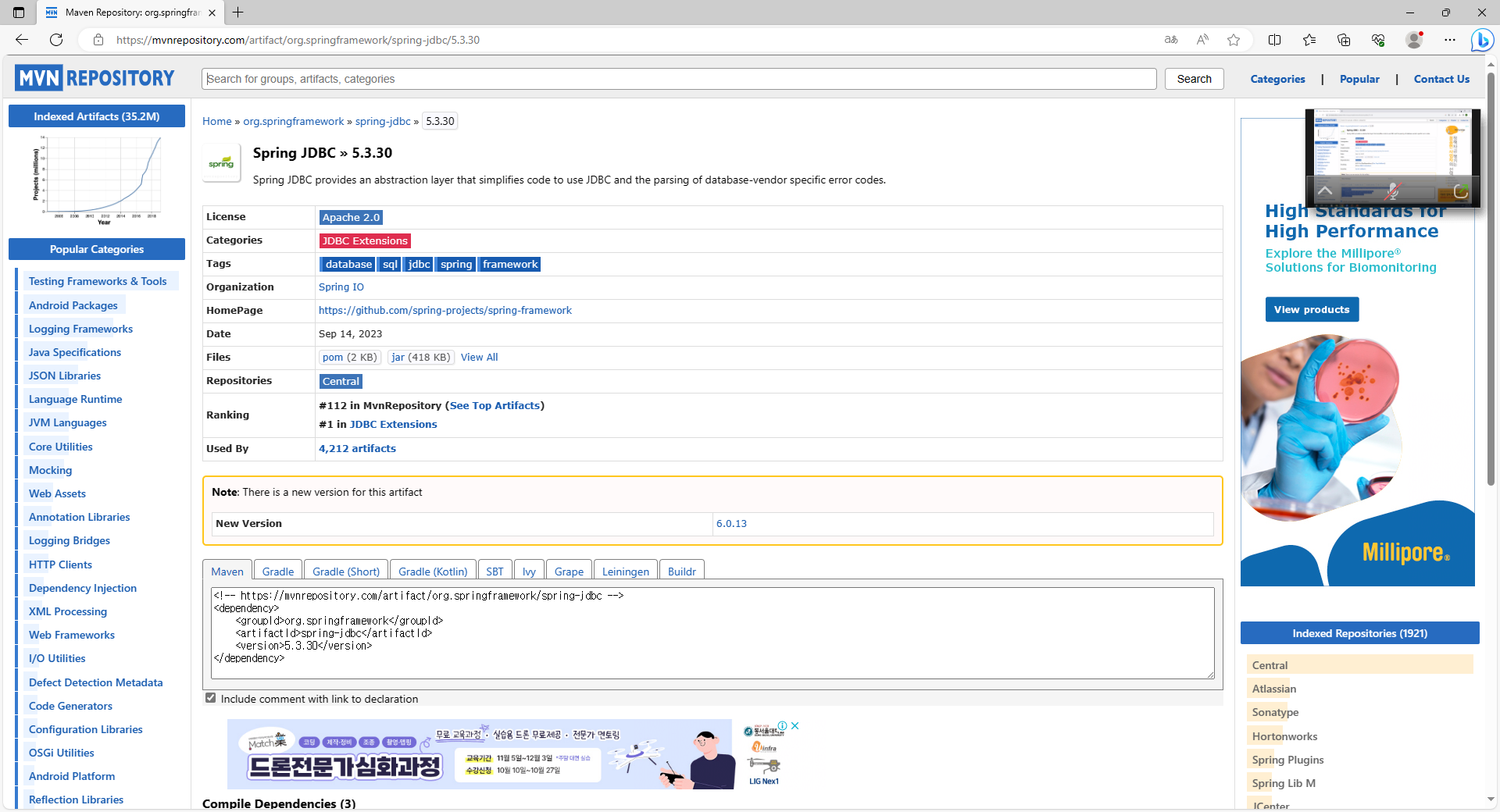This screenshot has height=812, width=1500.
Task: Toggle the muted microphone in overlay
Action: [x=1393, y=191]
